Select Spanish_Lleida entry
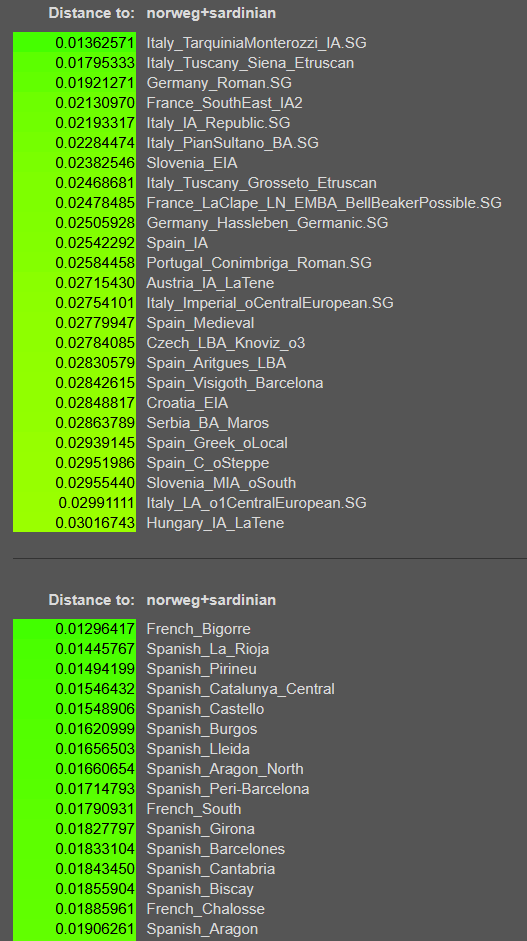 tap(198, 749)
